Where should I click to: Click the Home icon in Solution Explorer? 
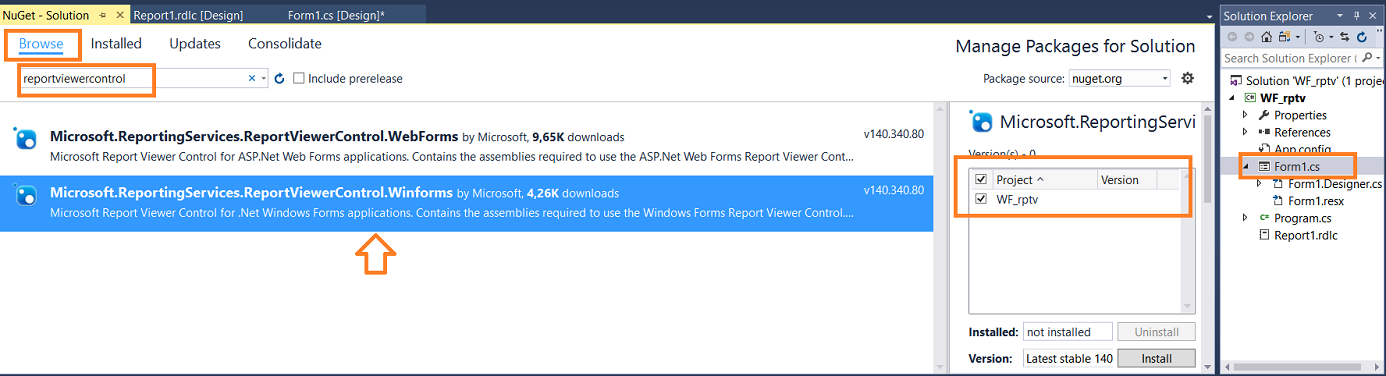[1267, 37]
